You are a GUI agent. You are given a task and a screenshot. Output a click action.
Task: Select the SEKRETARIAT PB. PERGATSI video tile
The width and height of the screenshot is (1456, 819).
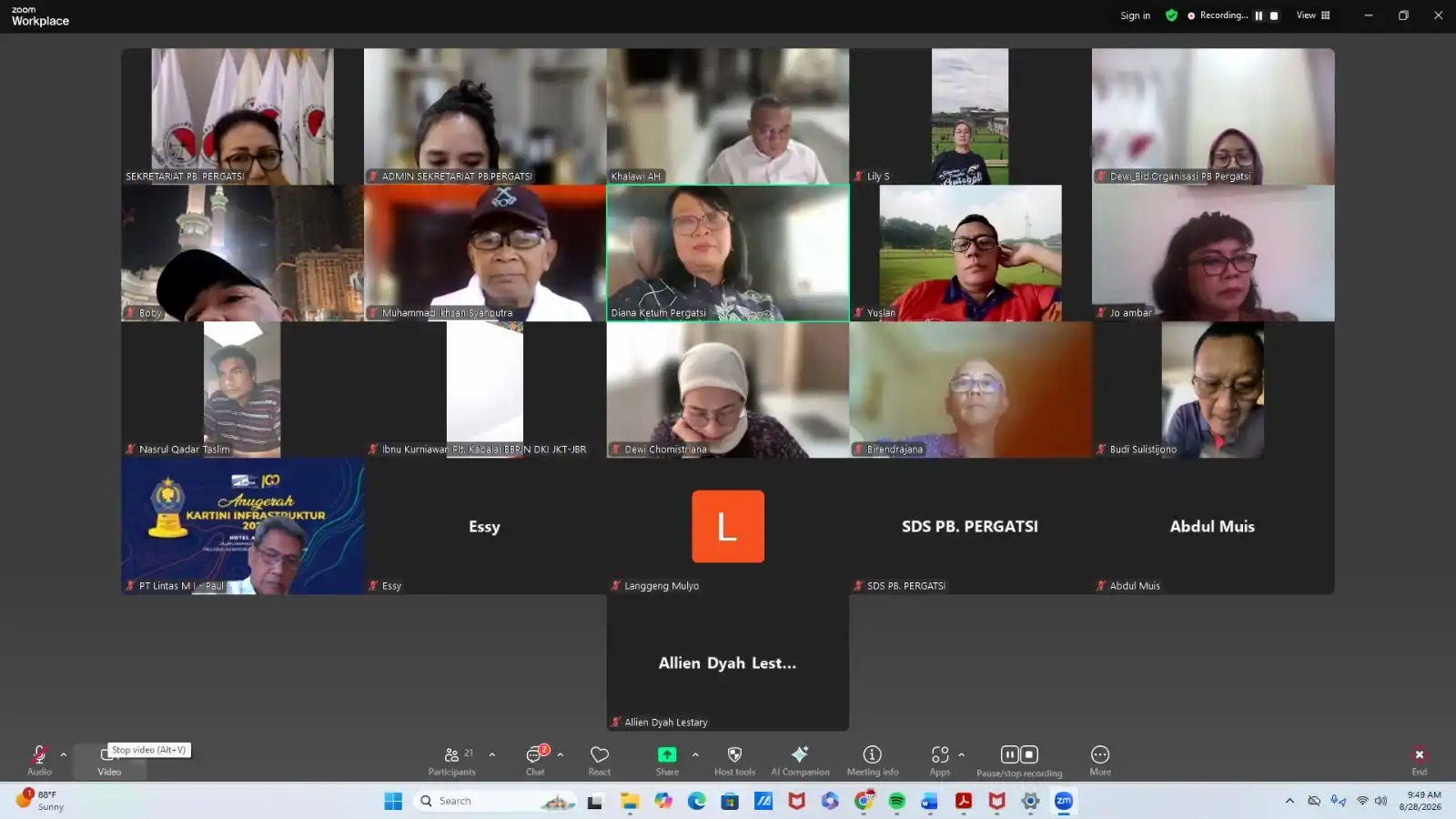click(242, 116)
